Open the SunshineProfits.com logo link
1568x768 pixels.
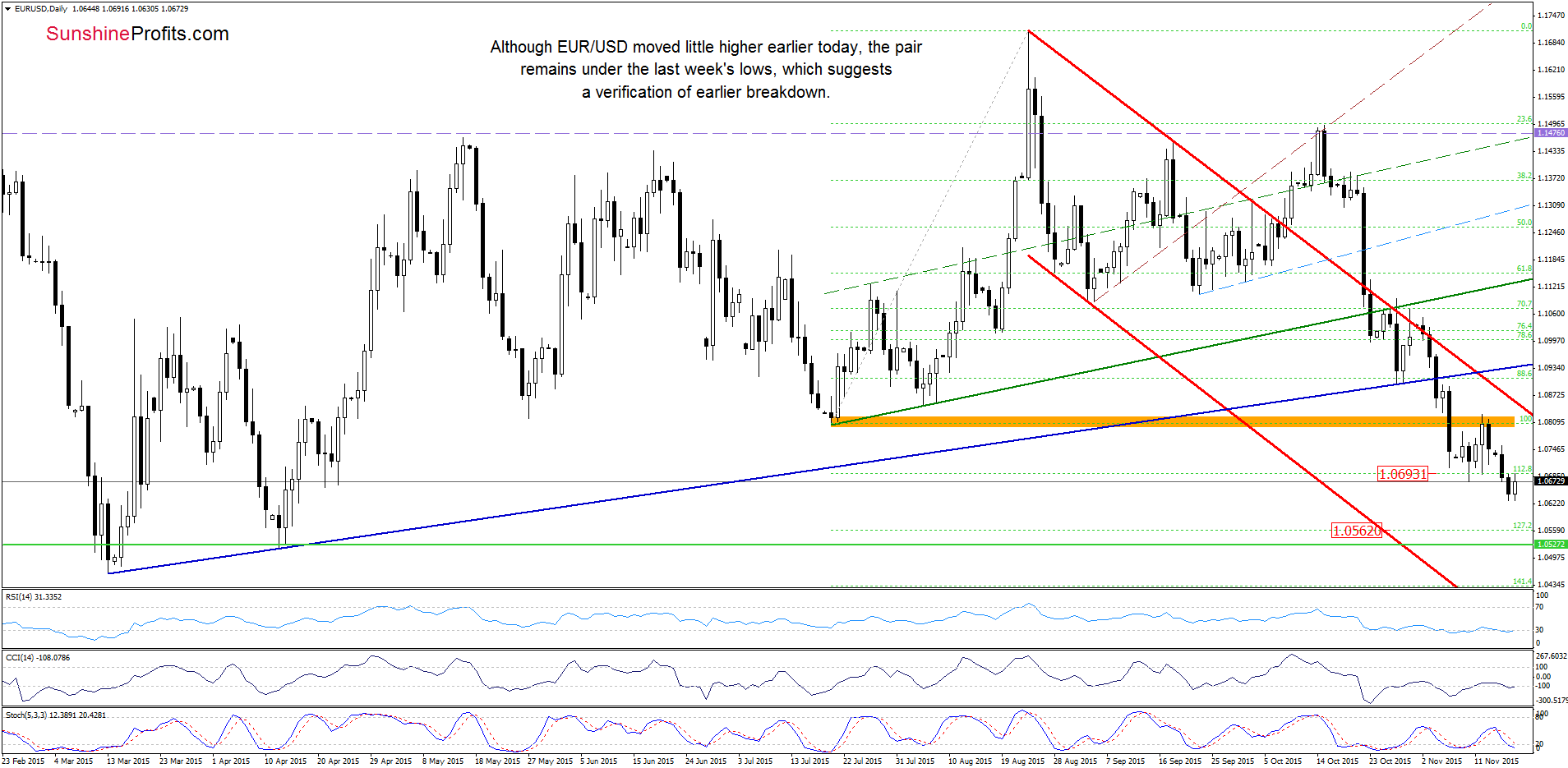137,34
